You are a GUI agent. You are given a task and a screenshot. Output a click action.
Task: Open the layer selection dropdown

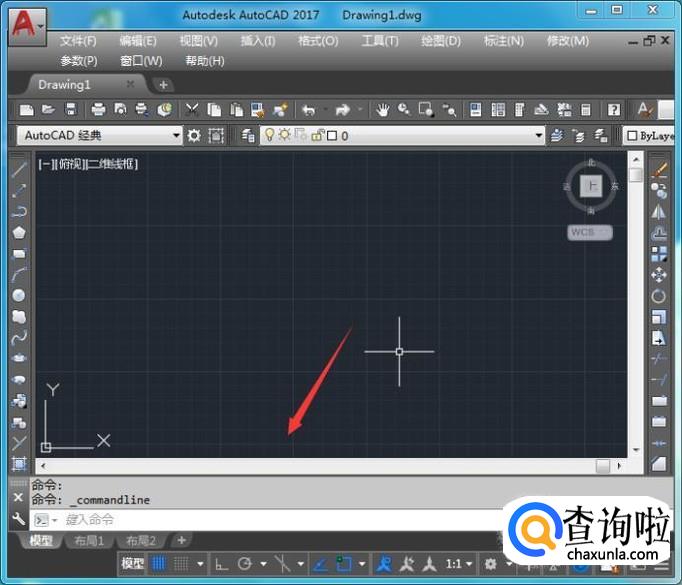[x=538, y=136]
